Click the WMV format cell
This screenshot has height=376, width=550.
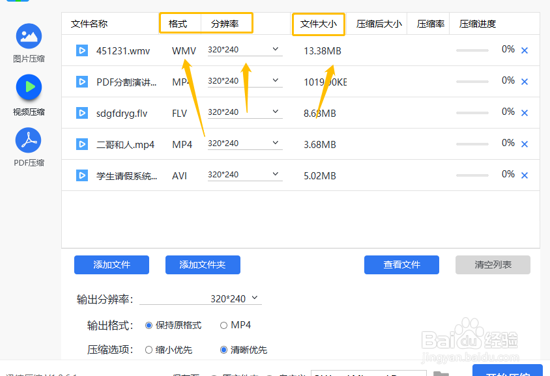(x=184, y=51)
